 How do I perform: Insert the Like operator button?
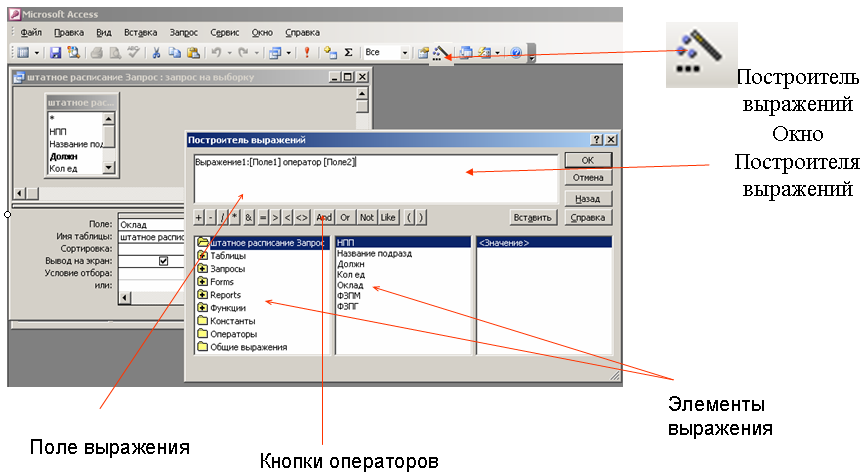388,218
